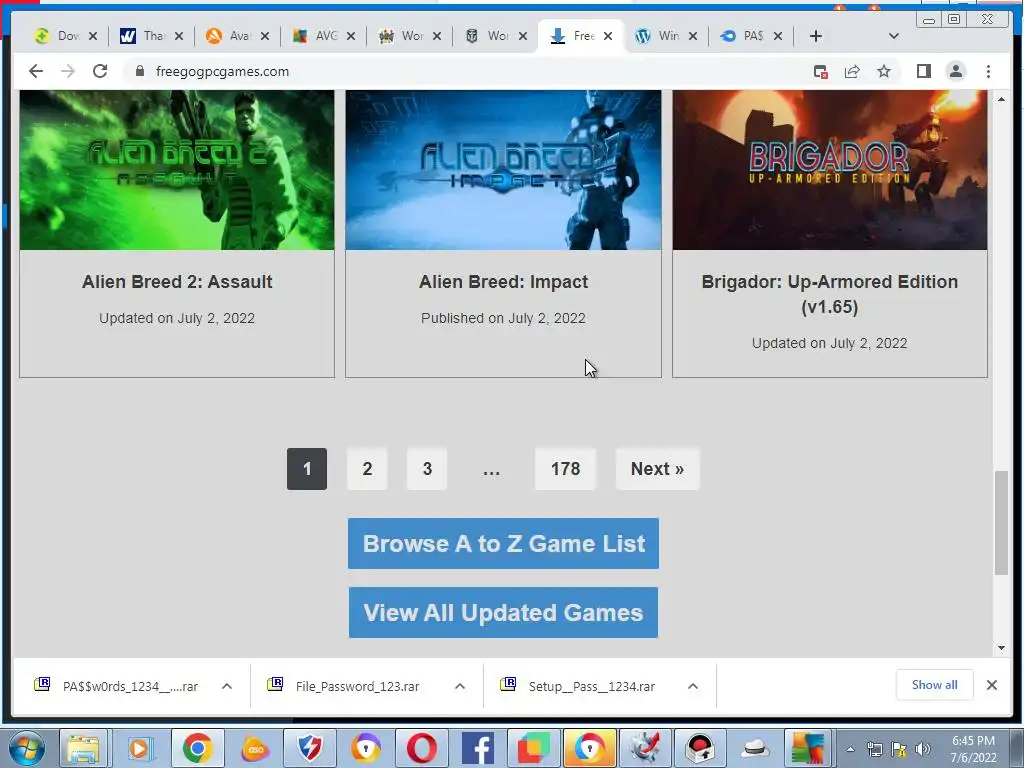Show hidden tray icons arrow
The image size is (1024, 768).
tap(850, 749)
